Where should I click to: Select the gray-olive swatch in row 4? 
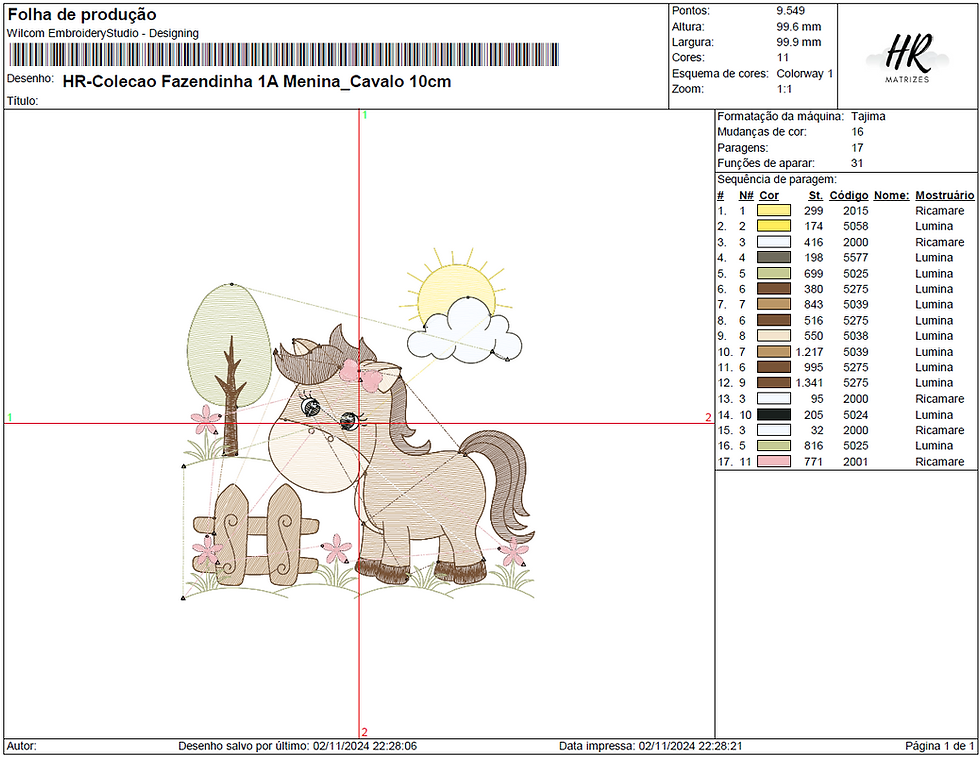pyautogui.click(x=774, y=258)
